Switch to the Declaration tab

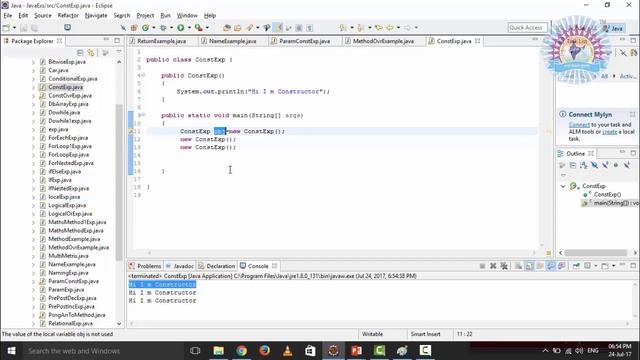coord(217,266)
